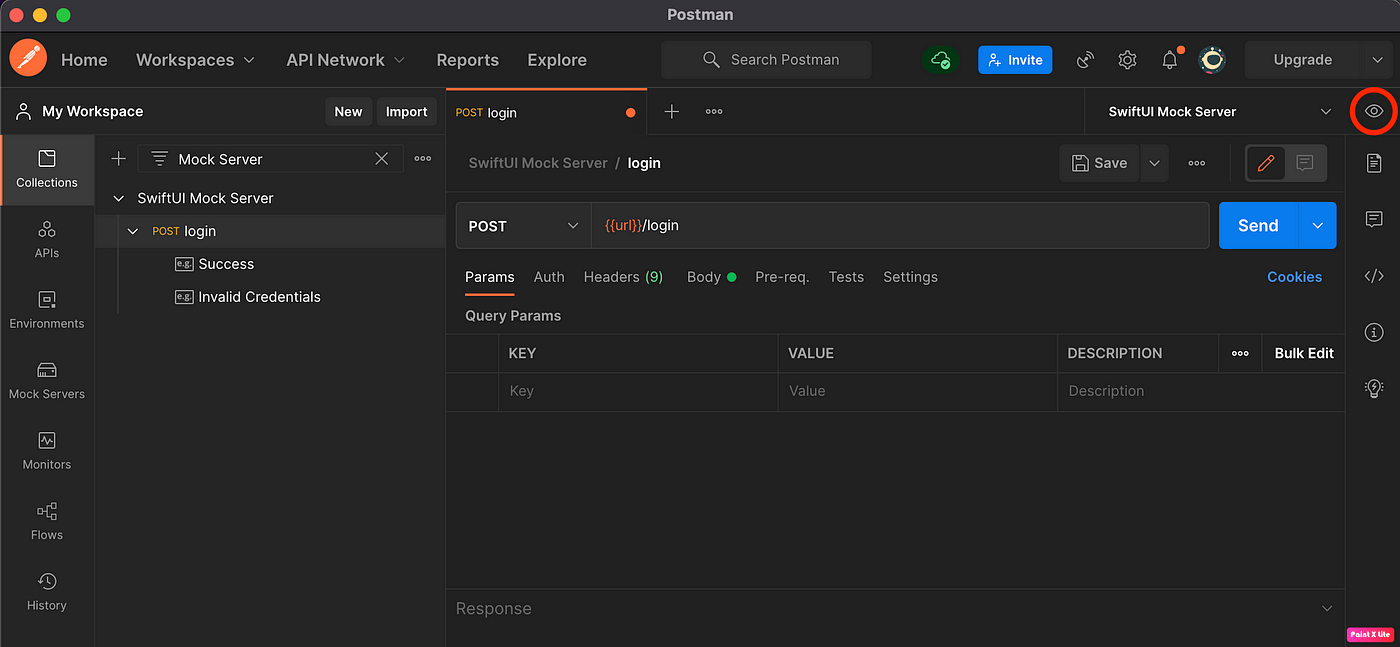
Task: Select the POST login tab
Action: [x=546, y=112]
